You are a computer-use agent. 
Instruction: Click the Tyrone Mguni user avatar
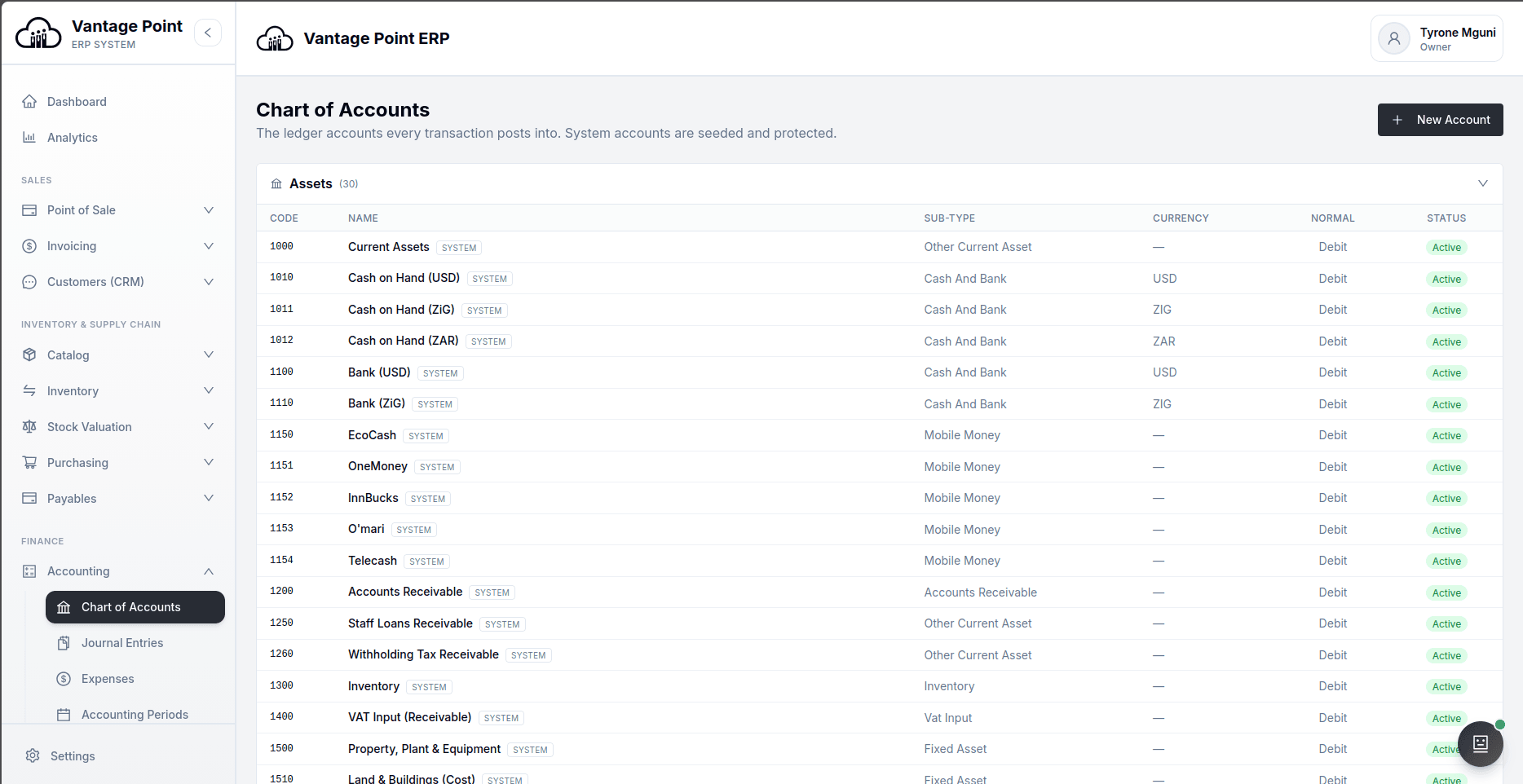click(1394, 38)
